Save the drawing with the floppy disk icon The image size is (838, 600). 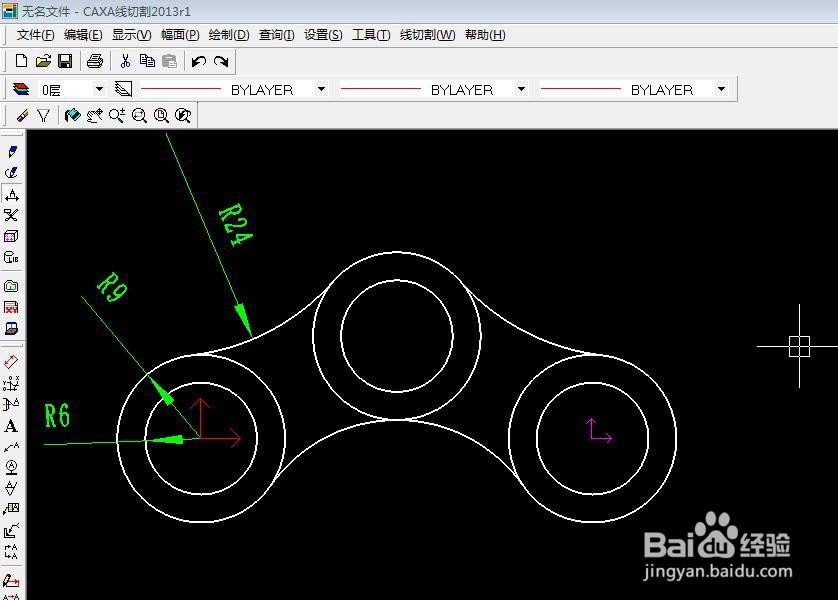coord(65,61)
